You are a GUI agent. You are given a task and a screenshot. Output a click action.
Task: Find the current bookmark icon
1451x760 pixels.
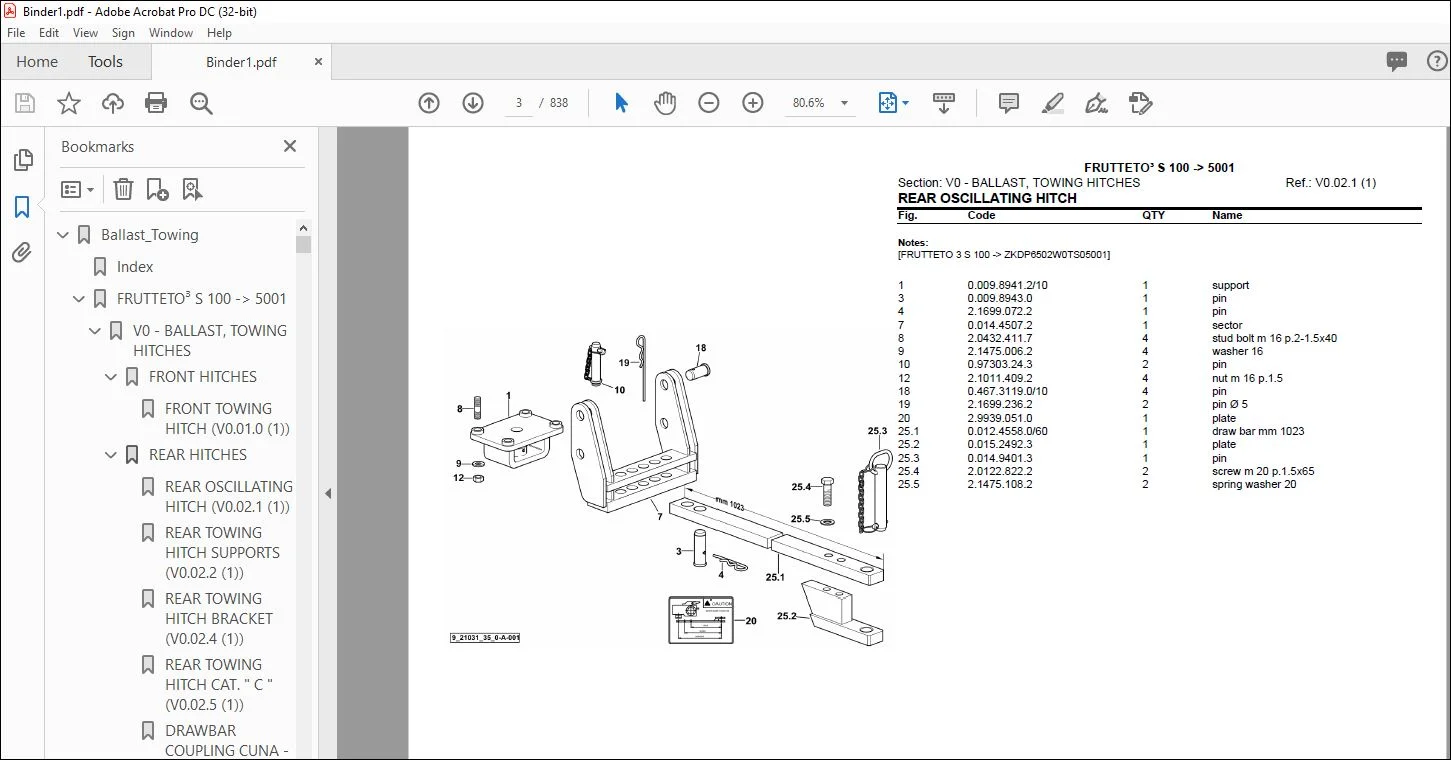[x=192, y=189]
